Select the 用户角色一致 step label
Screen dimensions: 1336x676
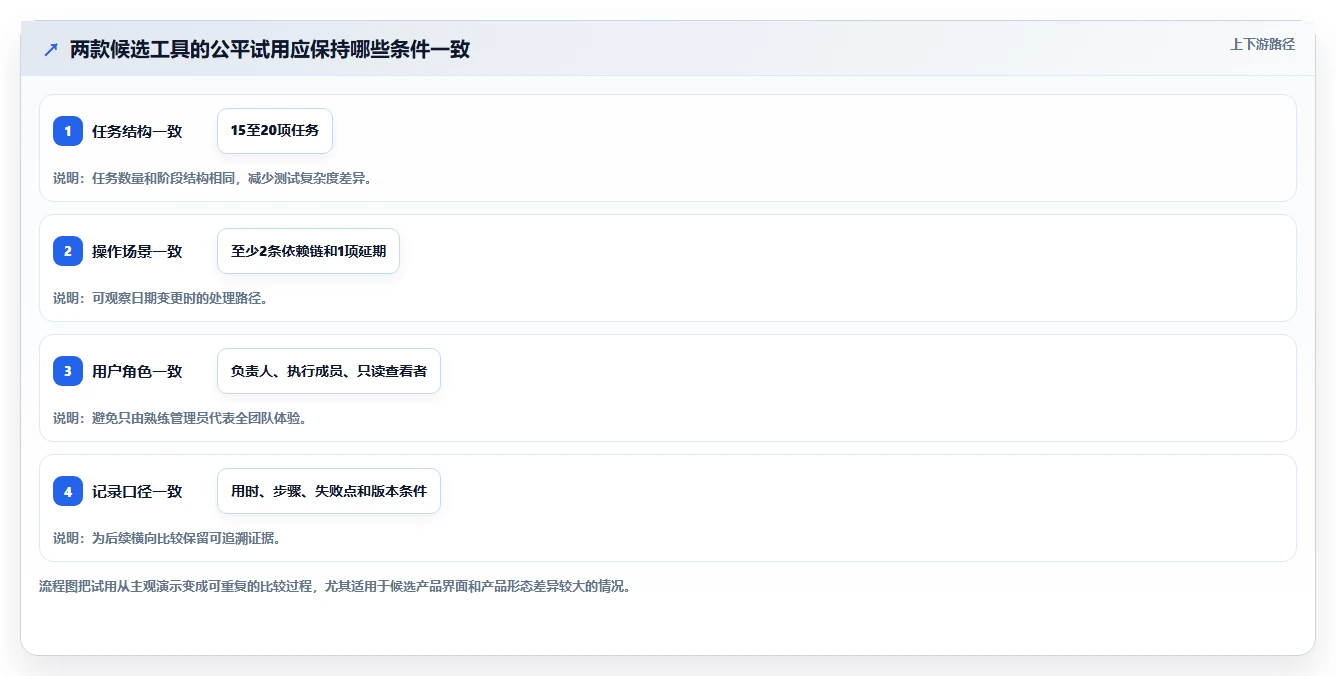(137, 371)
